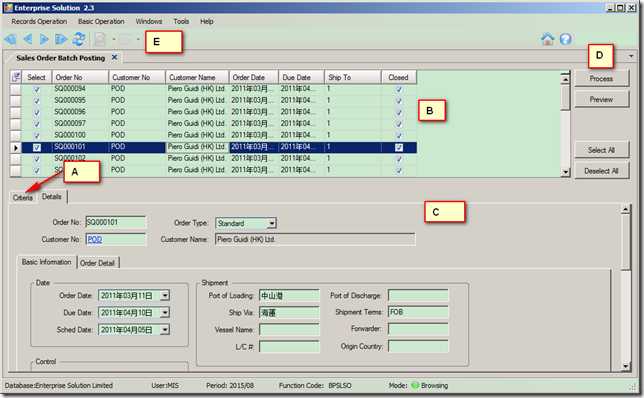
Task: Go to the first record arrow icon
Action: (x=10, y=39)
